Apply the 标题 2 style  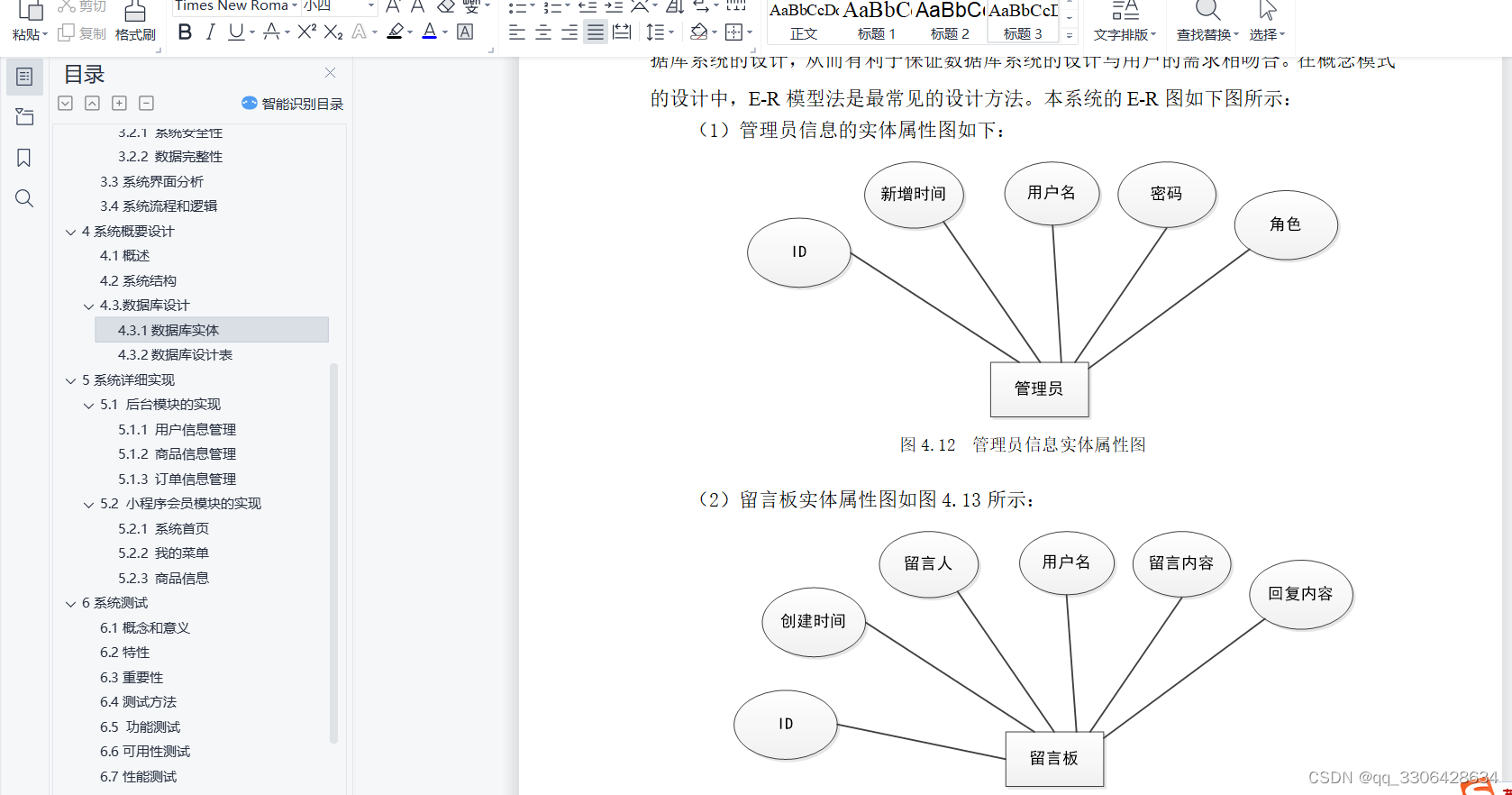coord(949,22)
